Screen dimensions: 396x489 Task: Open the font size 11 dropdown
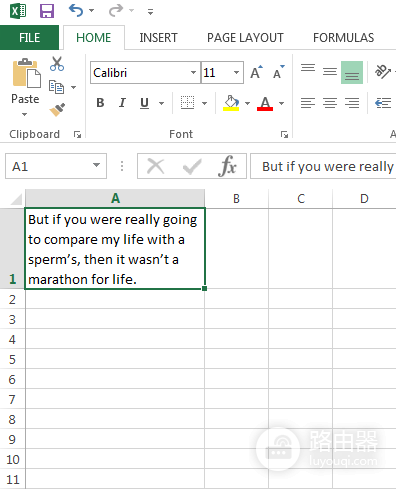click(237, 72)
